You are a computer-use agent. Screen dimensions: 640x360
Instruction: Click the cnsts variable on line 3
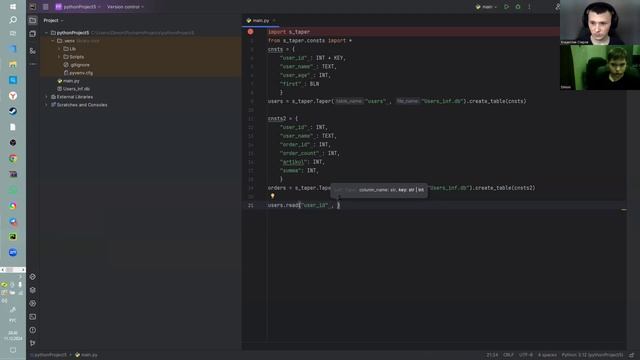click(275, 49)
